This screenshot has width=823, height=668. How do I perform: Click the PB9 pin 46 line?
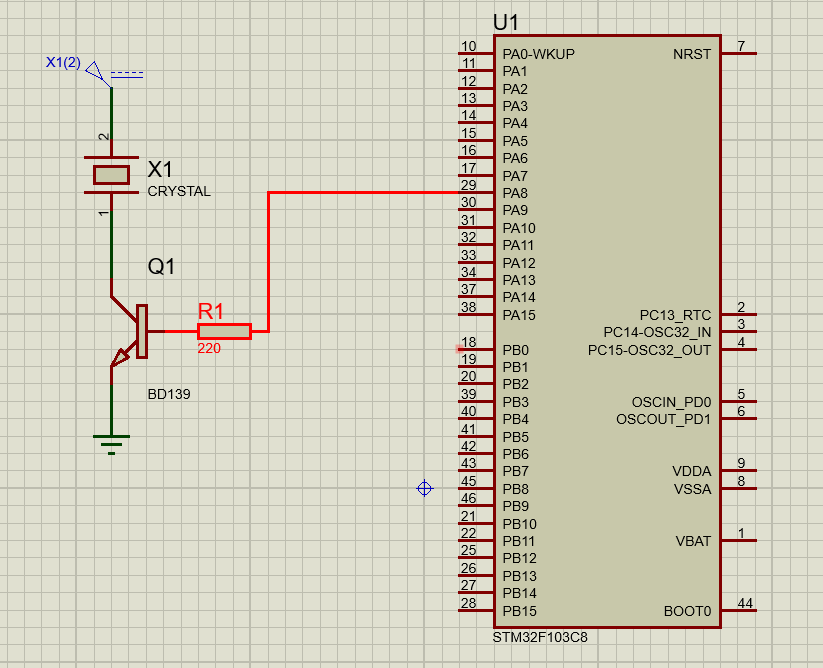[x=477, y=506]
